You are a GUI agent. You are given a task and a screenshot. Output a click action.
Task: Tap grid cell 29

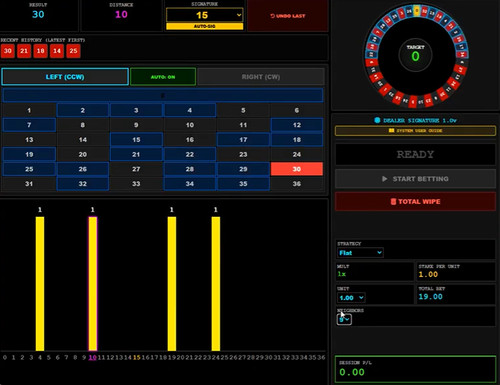click(x=243, y=169)
